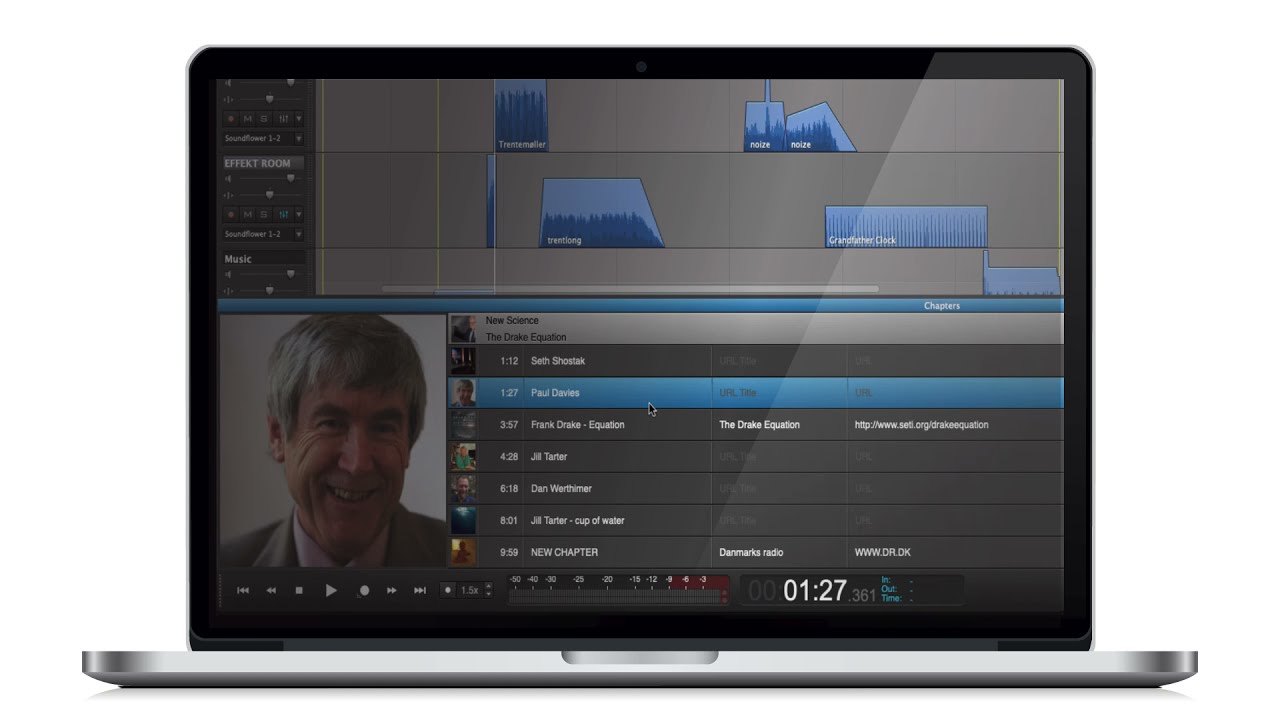Select the Frank Drake - Equation chapter

tap(578, 425)
